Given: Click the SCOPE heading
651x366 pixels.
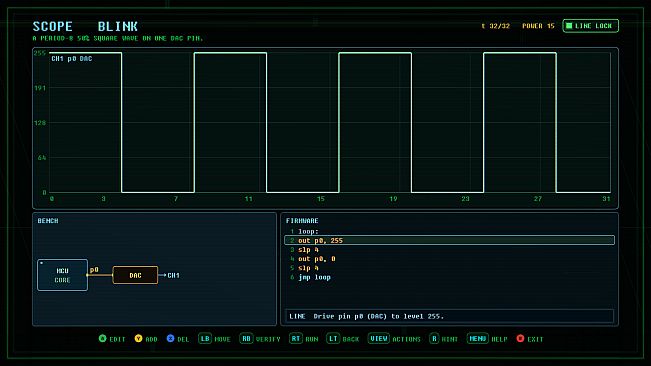Looking at the screenshot, I should 53,27.
